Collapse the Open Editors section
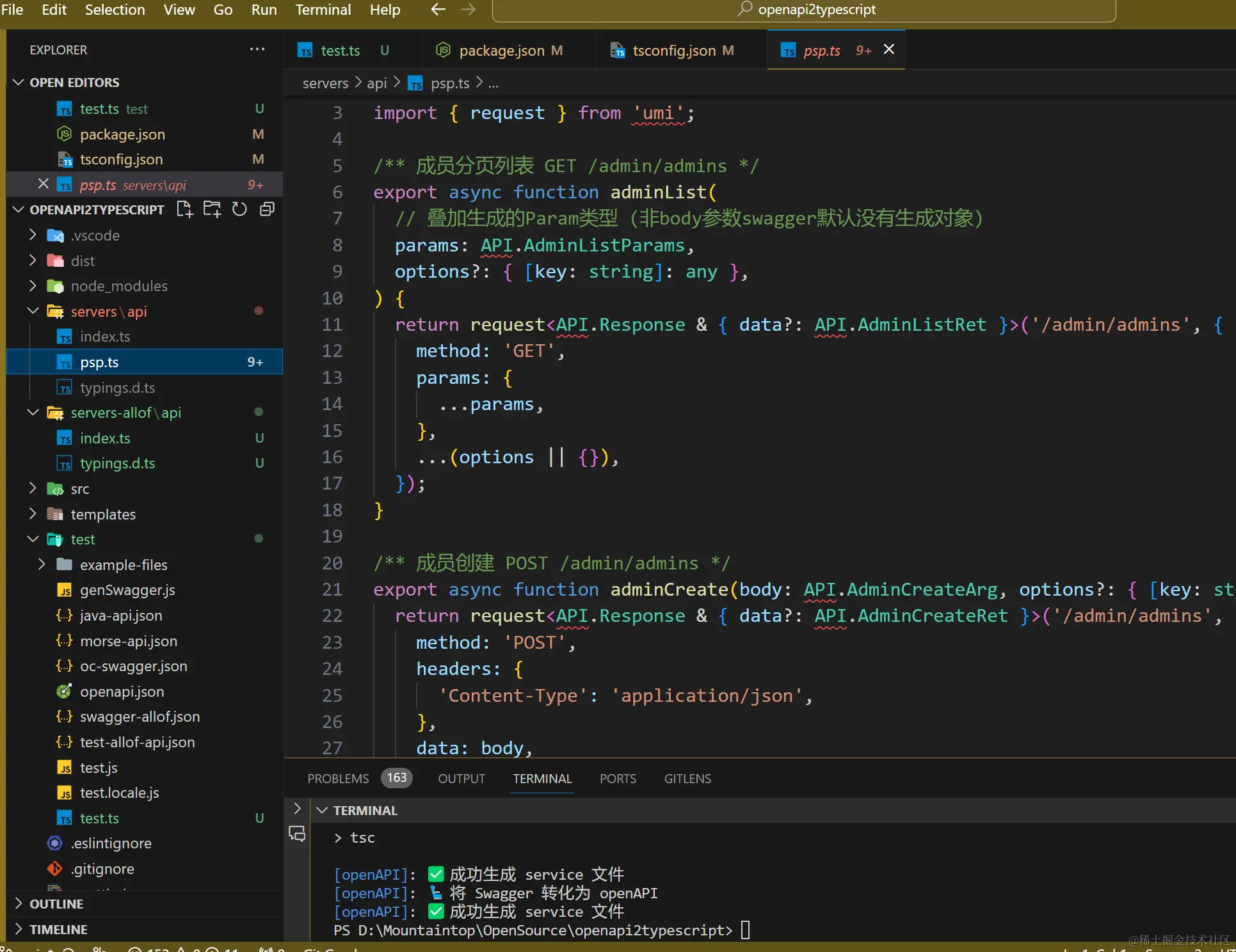Screen dimensions: 1236x952 click(19, 83)
